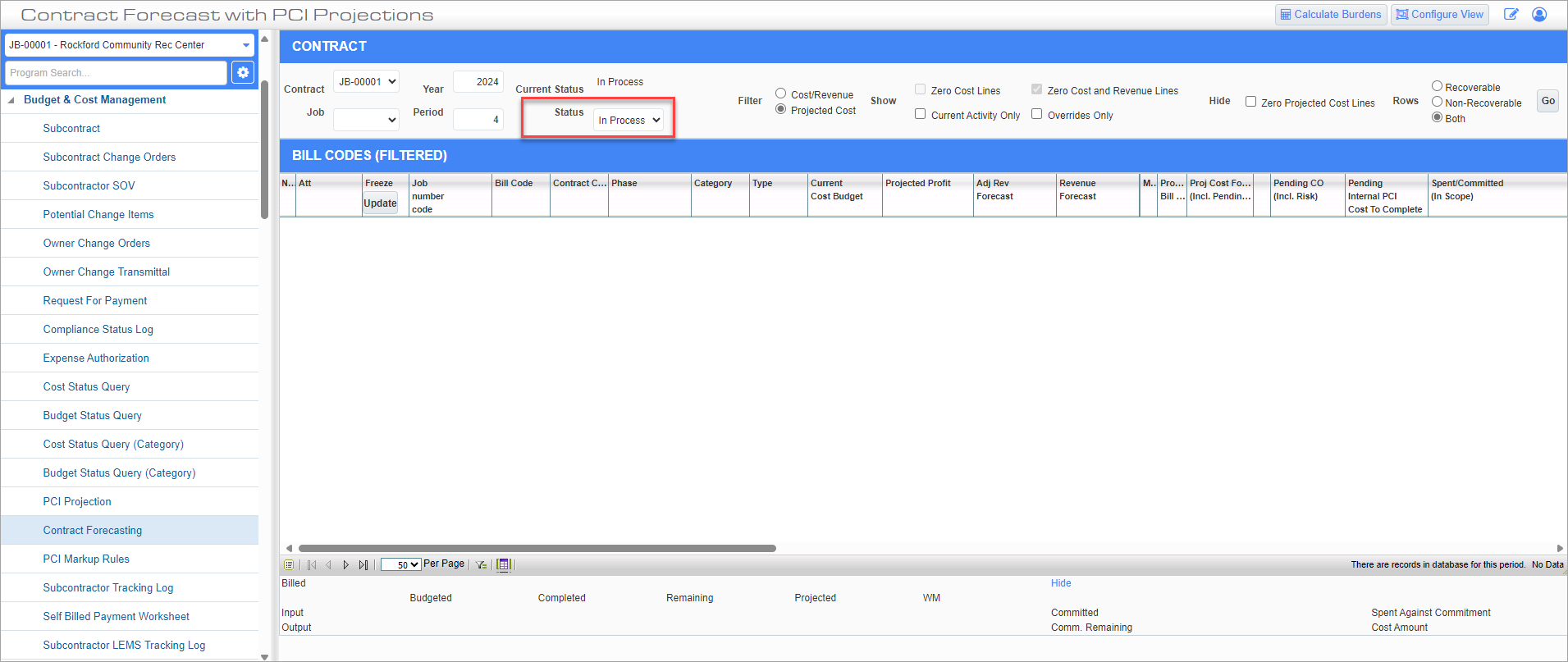
Task: Click the grid filter funnel icon
Action: pyautogui.click(x=482, y=565)
